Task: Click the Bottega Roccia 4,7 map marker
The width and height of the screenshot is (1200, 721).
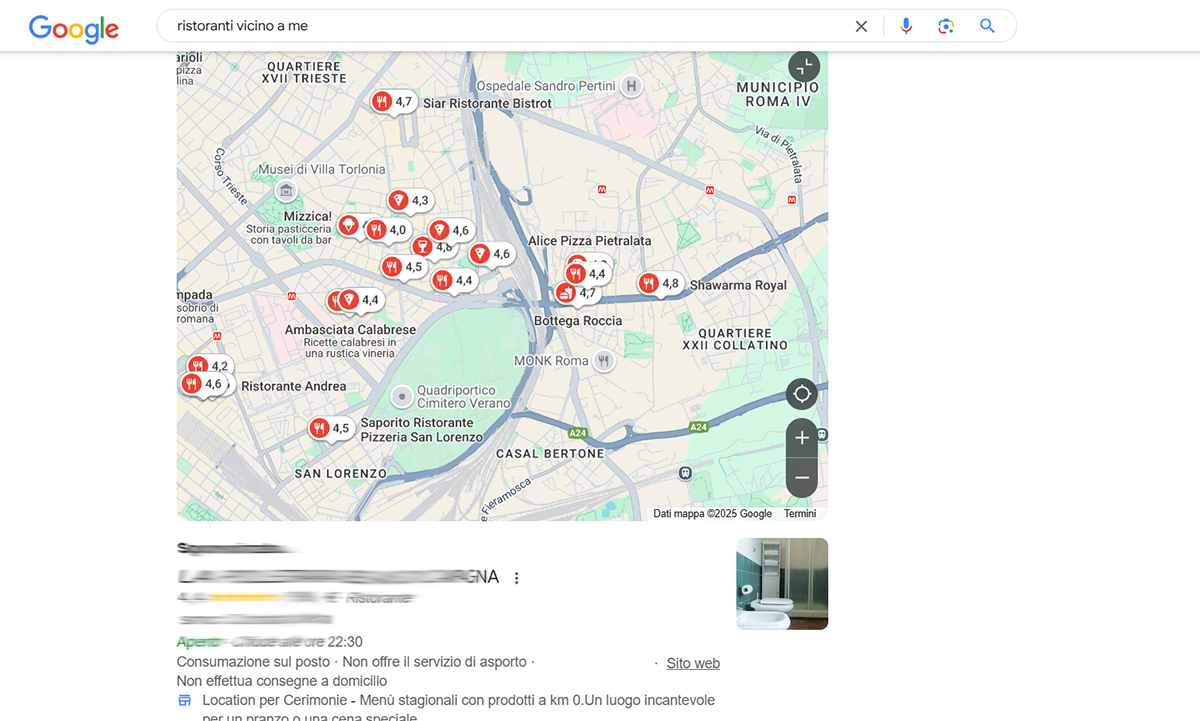Action: click(566, 294)
